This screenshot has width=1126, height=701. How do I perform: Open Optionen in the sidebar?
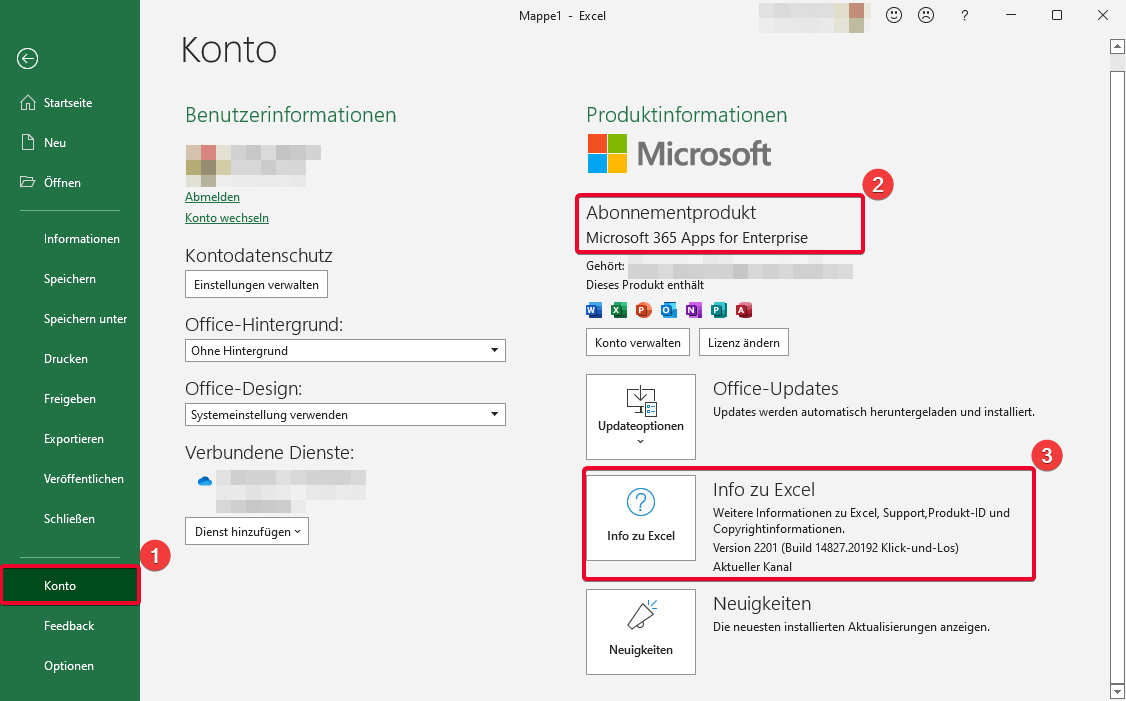[x=70, y=666]
